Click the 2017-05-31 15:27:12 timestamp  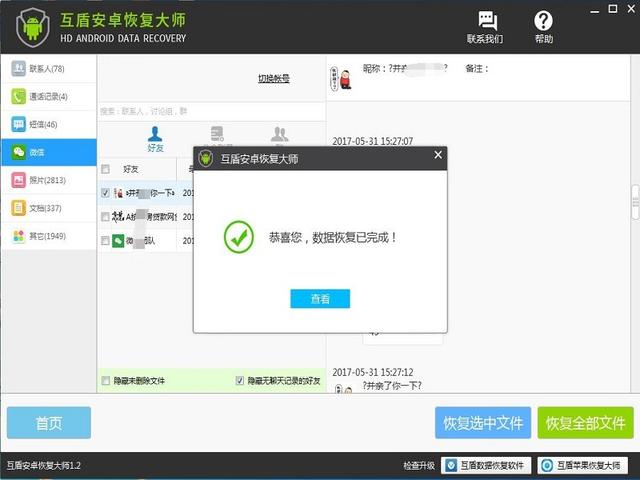(x=373, y=372)
